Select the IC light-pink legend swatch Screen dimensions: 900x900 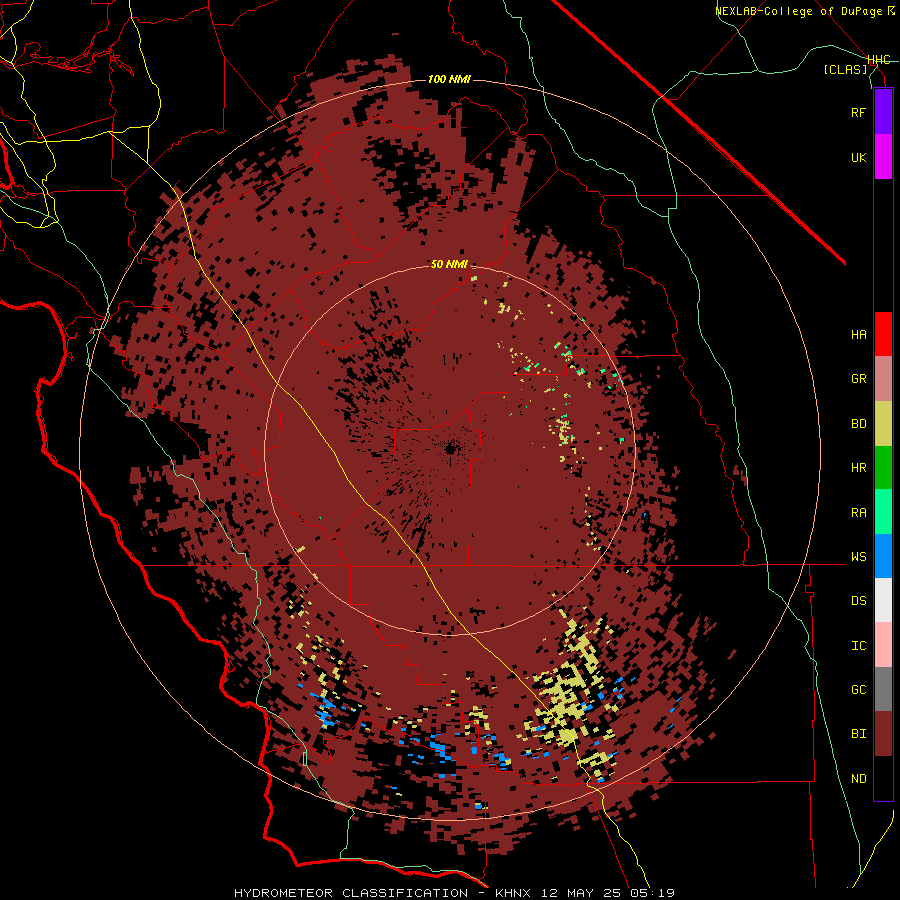(883, 645)
